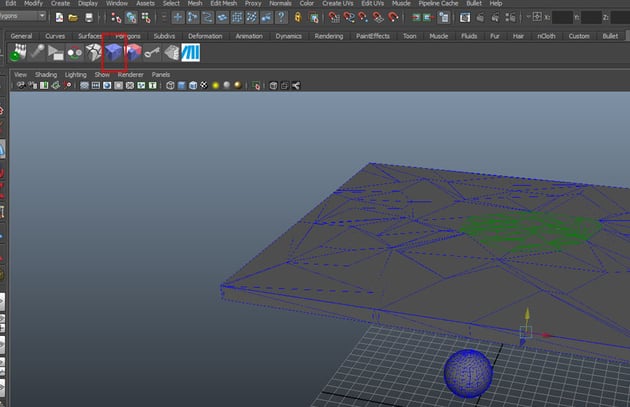This screenshot has height=407, width=630.
Task: Open the viewport Renderer menu
Action: [131, 74]
